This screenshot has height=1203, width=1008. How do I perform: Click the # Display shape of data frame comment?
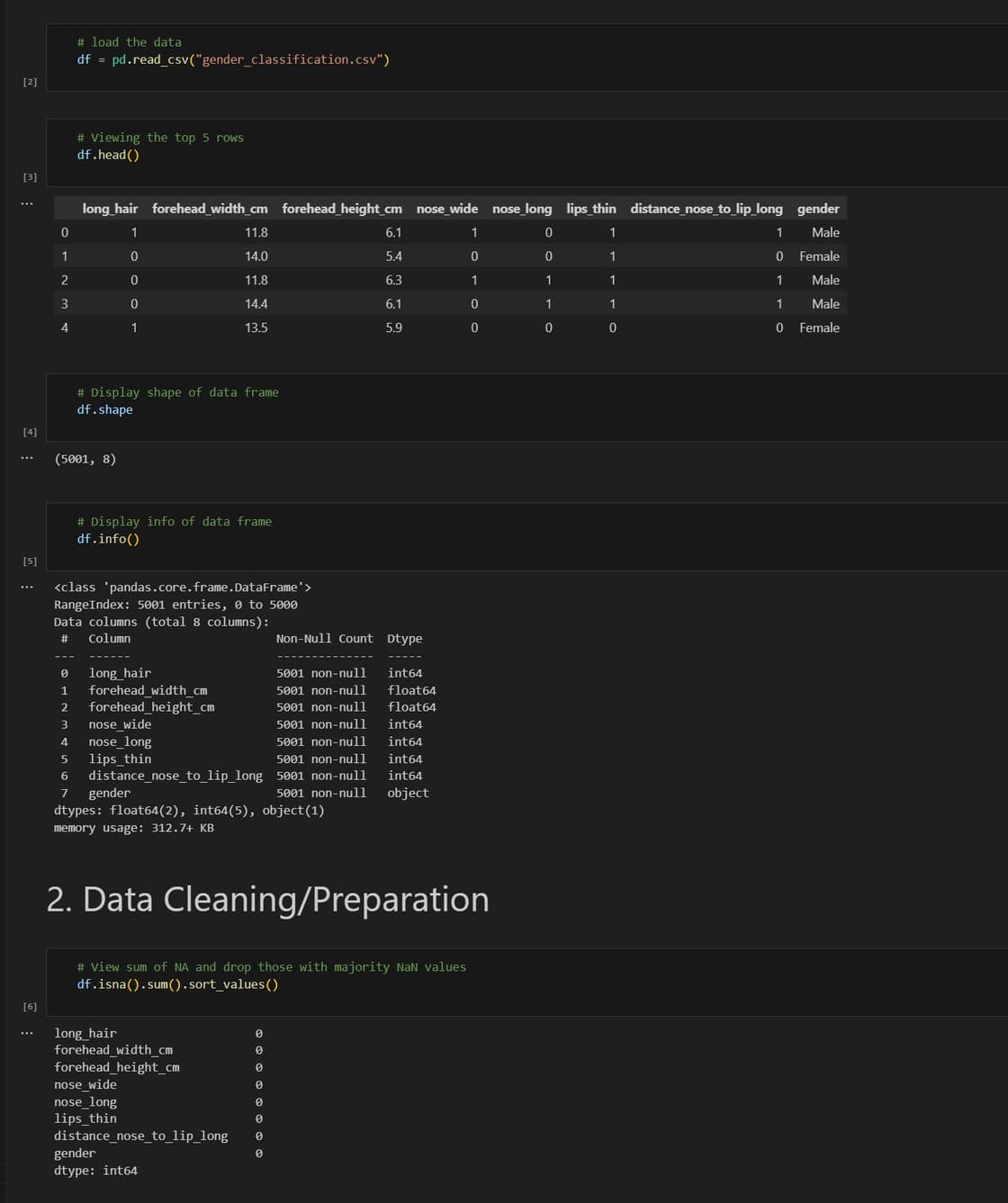click(x=177, y=392)
